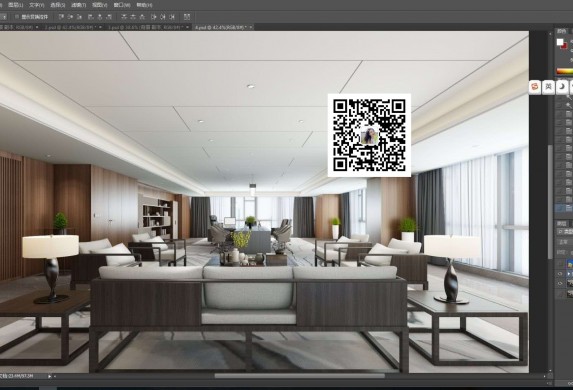This screenshot has height=390, width=573.
Task: Open the 窗口(W) menu
Action: tap(122, 5)
